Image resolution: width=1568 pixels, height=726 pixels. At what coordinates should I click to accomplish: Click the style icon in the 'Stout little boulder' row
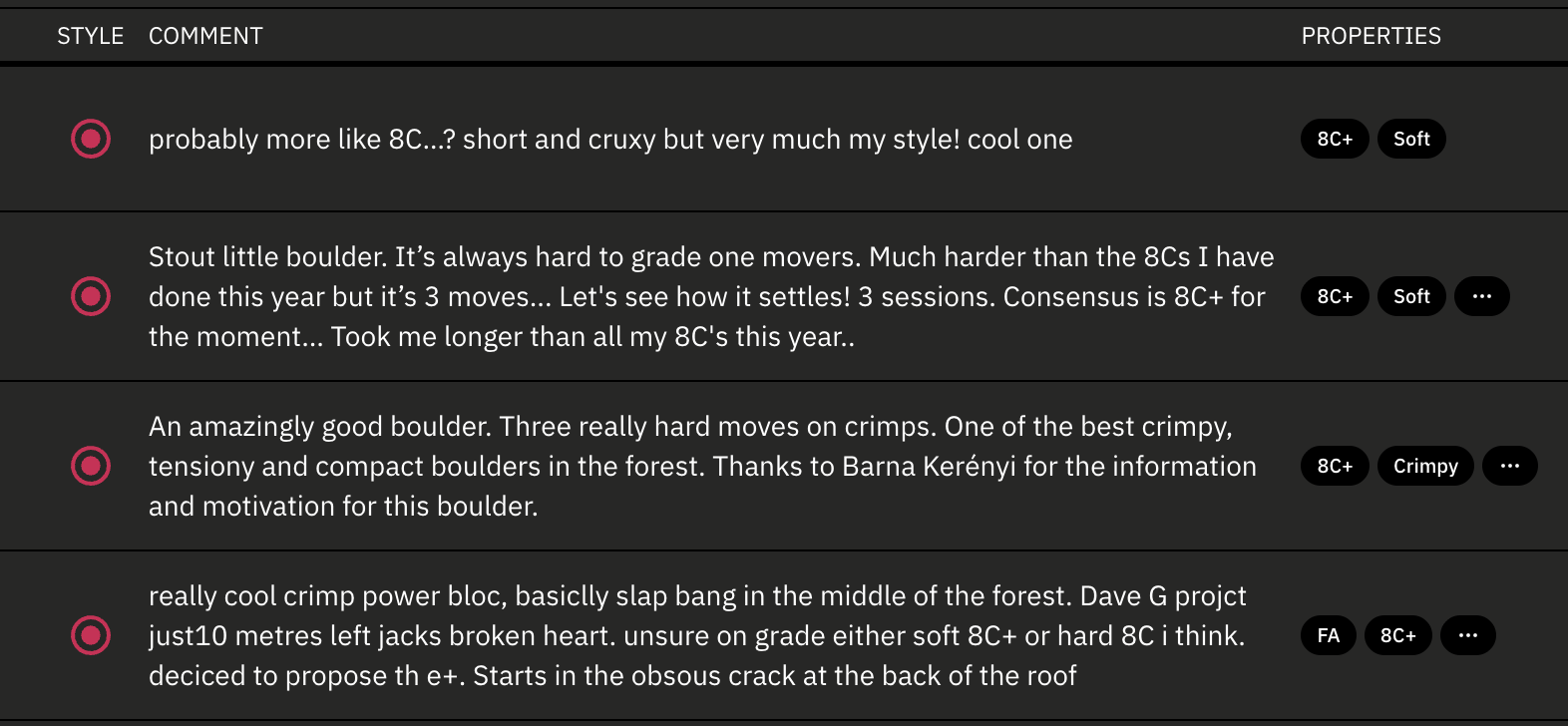click(x=91, y=296)
